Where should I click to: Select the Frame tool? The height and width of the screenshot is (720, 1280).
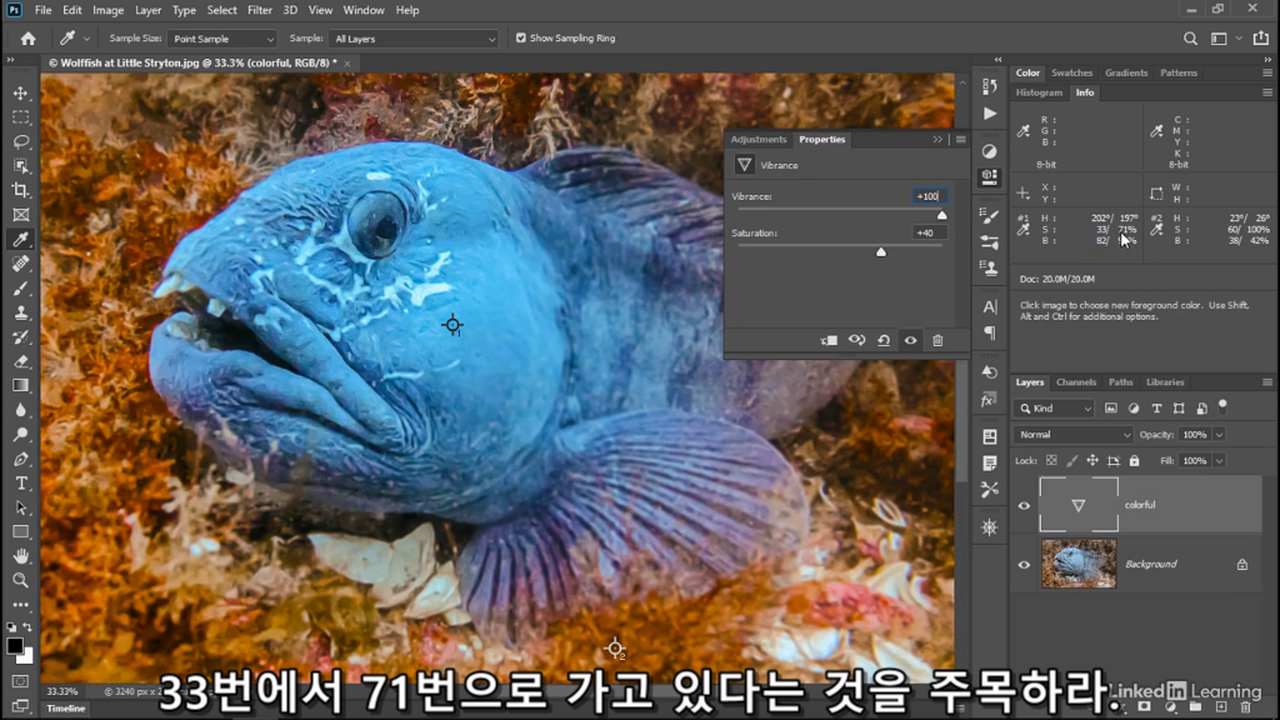(21, 215)
